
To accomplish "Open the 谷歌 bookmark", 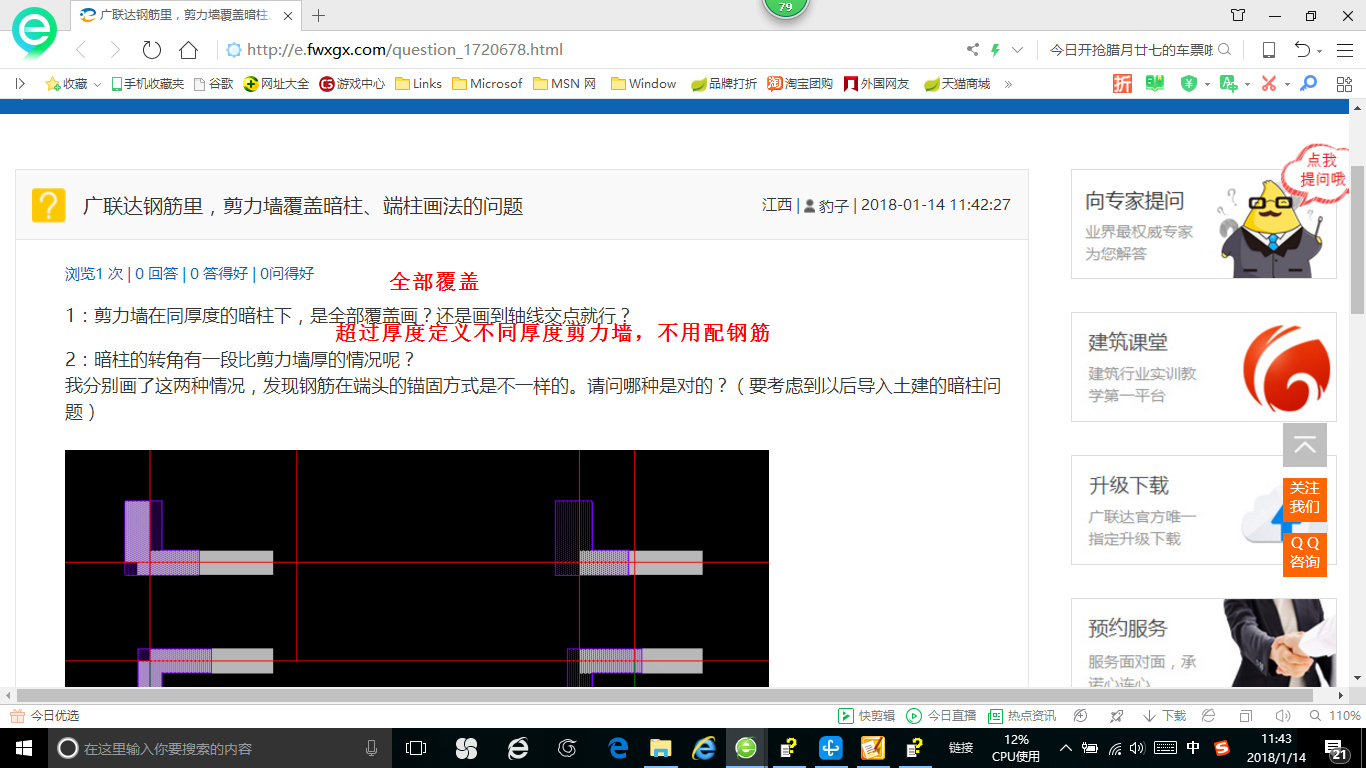I will coord(213,84).
